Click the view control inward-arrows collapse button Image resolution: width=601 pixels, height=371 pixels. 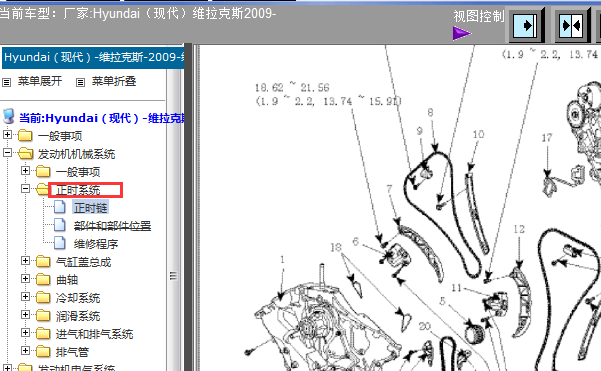pyautogui.click(x=572, y=25)
